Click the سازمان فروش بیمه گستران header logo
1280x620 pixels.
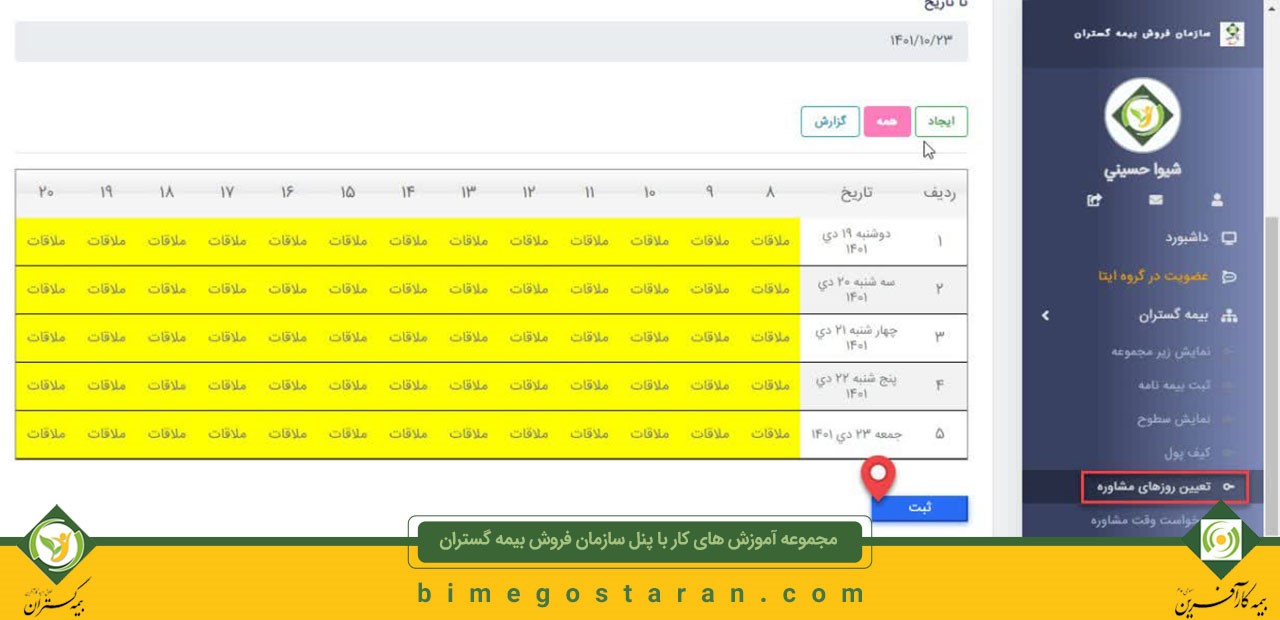pos(1233,33)
